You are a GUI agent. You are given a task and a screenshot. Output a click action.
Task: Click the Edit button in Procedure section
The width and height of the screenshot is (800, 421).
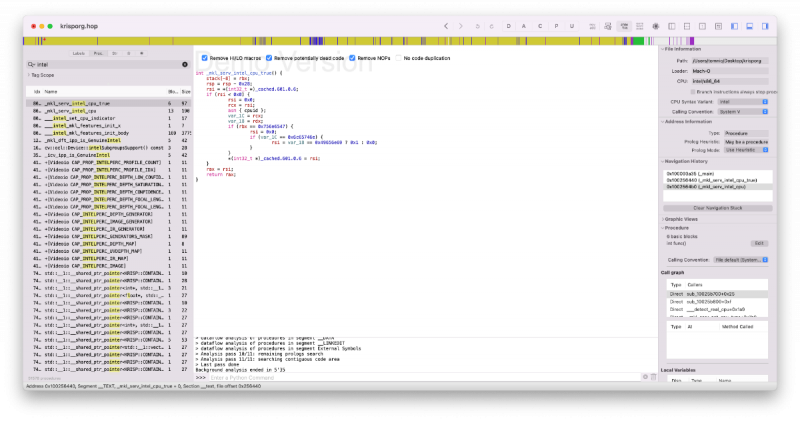pyautogui.click(x=758, y=242)
